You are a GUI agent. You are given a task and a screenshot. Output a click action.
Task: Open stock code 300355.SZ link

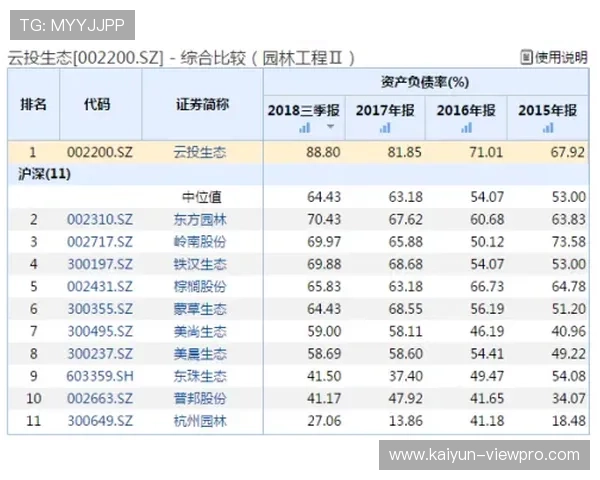tap(100, 309)
